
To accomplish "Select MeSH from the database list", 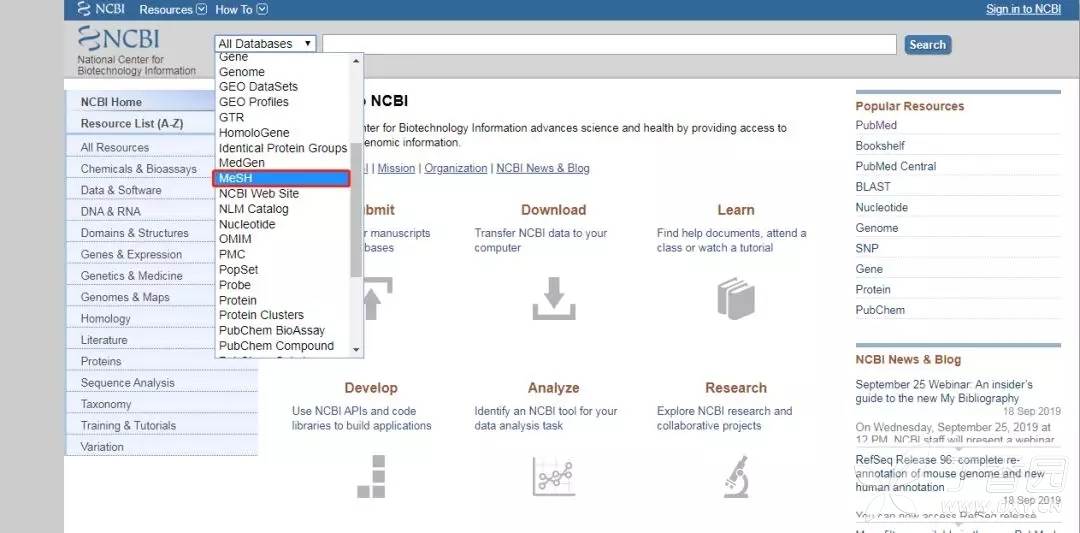I will tap(282, 178).
